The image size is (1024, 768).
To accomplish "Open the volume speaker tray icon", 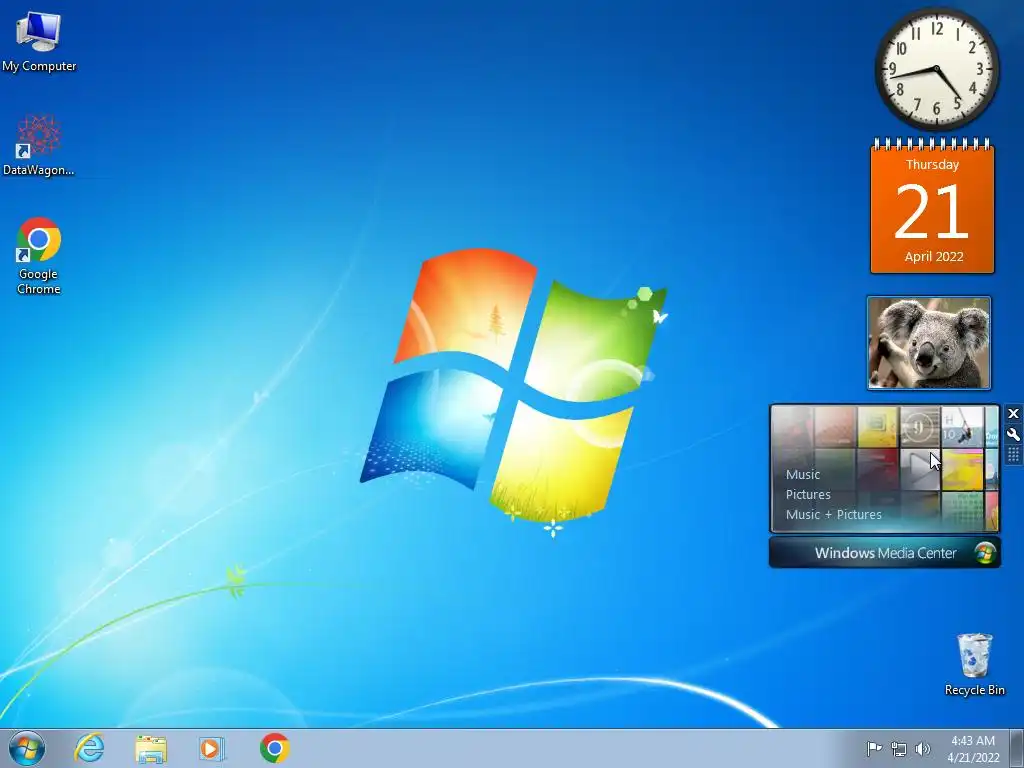I will tap(922, 749).
